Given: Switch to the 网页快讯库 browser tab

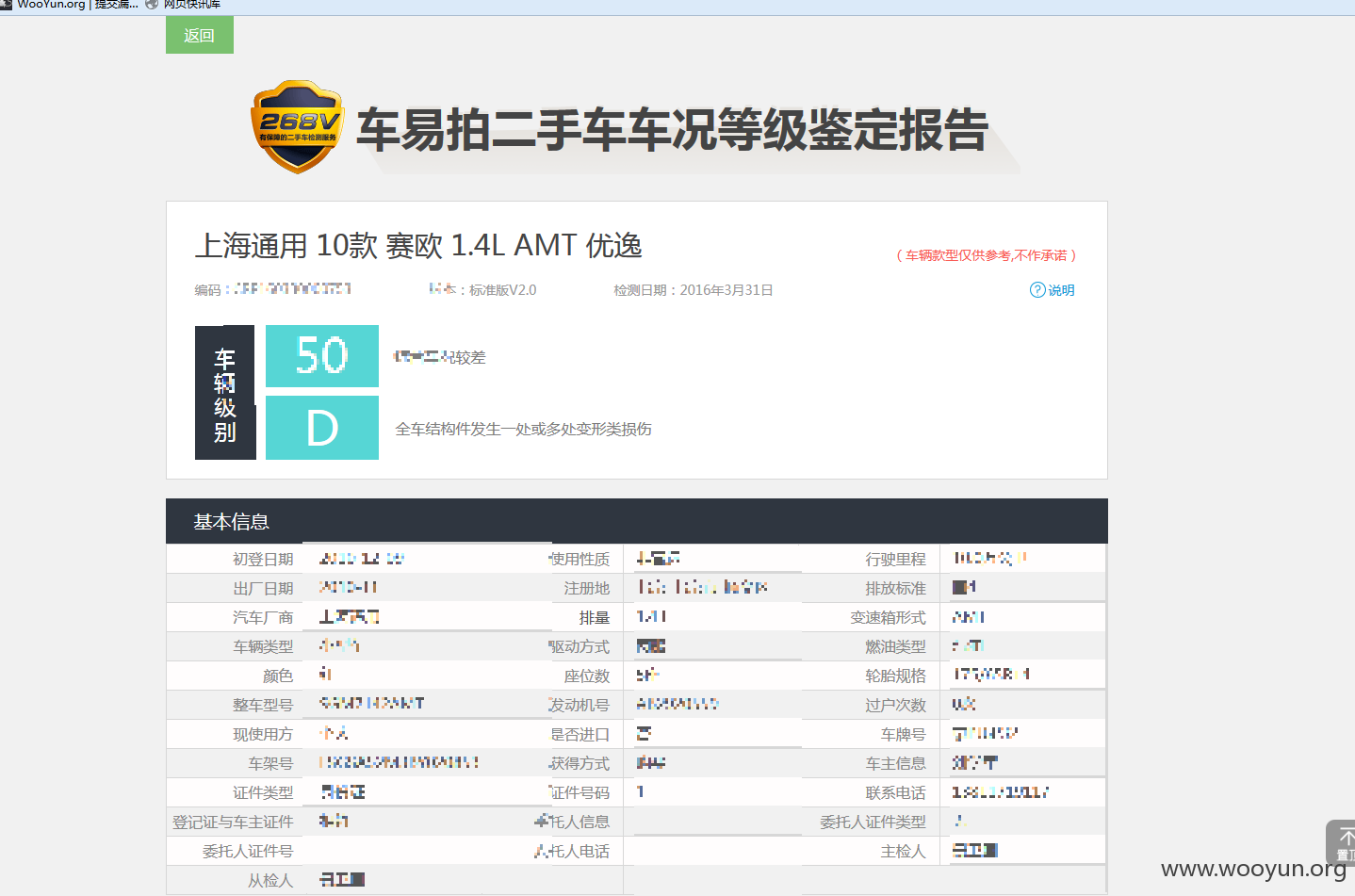Looking at the screenshot, I should 184,5.
